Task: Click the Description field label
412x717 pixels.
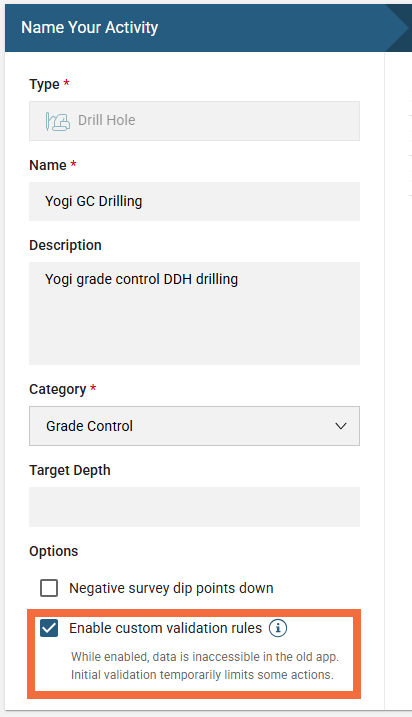Action: pyautogui.click(x=65, y=245)
